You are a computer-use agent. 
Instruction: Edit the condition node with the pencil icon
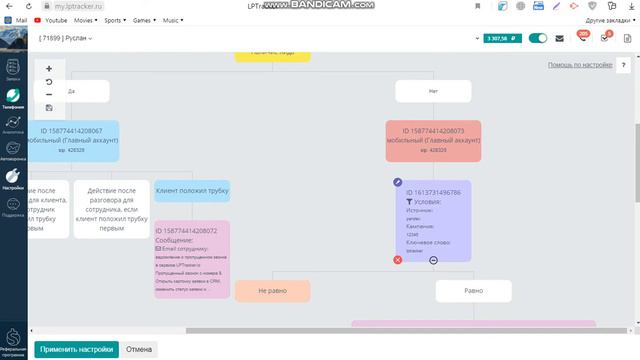click(398, 182)
